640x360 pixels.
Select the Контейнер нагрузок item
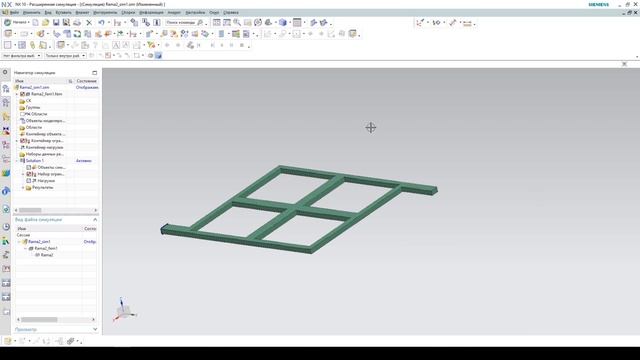pos(44,147)
